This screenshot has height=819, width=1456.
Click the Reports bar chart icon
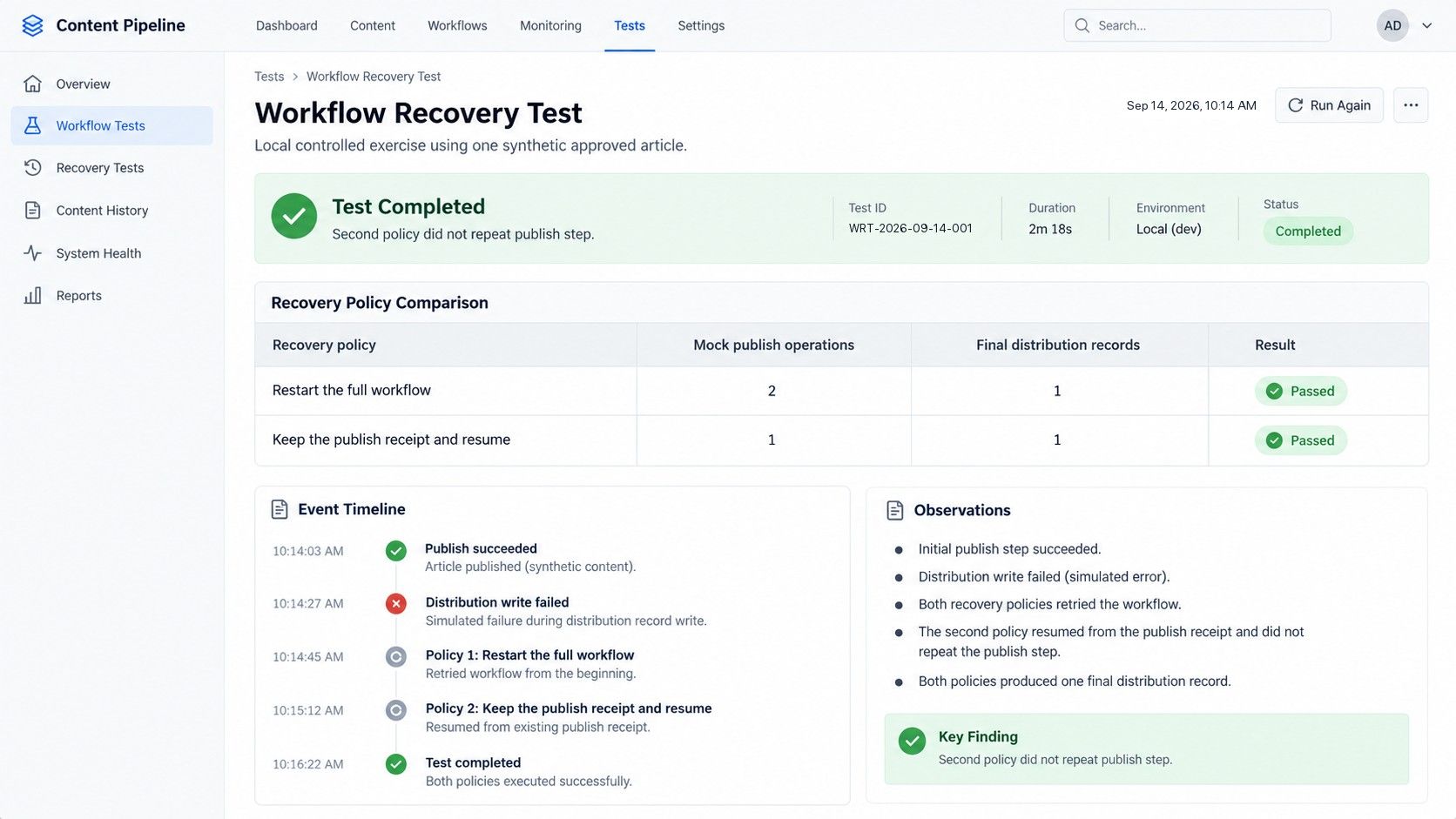click(x=32, y=295)
